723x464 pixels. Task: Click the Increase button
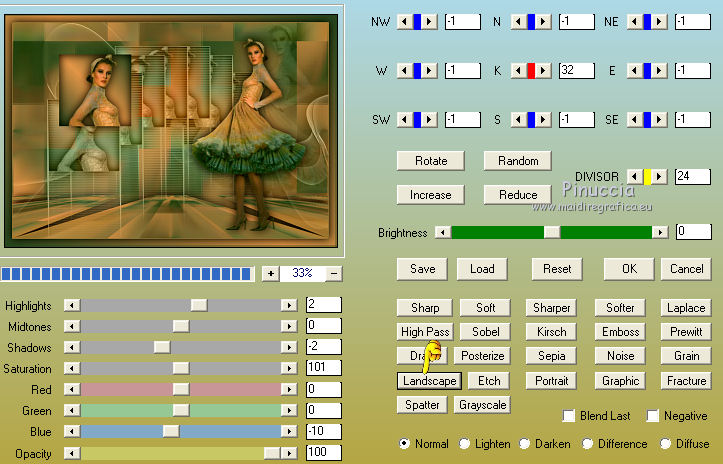click(x=431, y=195)
